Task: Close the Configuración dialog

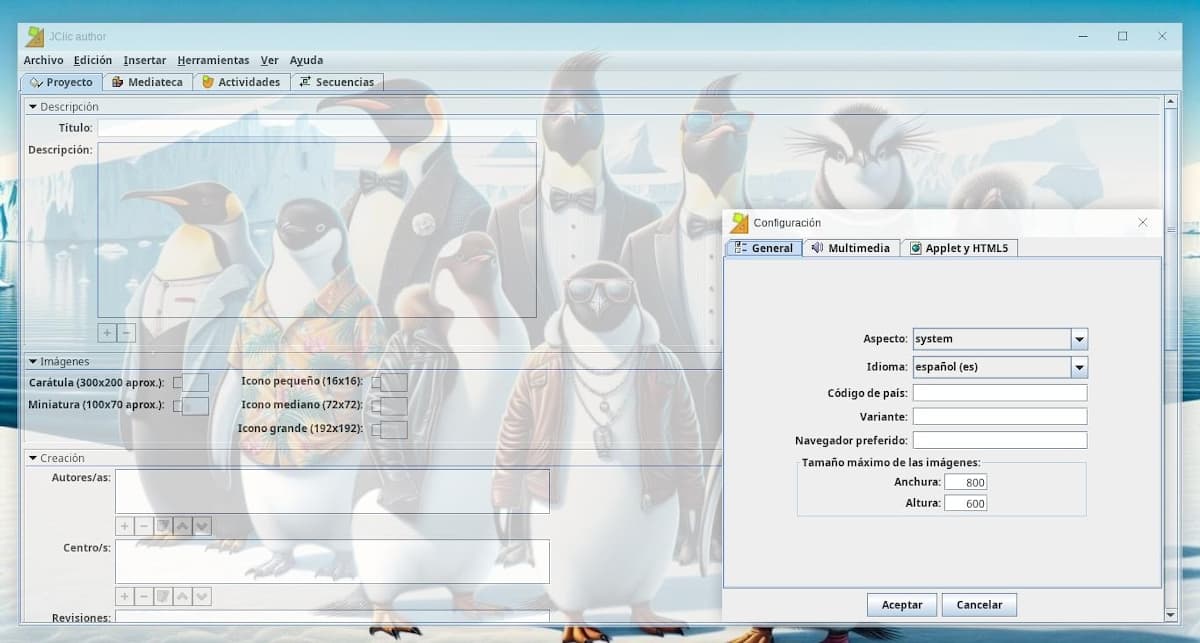Action: (x=1143, y=222)
